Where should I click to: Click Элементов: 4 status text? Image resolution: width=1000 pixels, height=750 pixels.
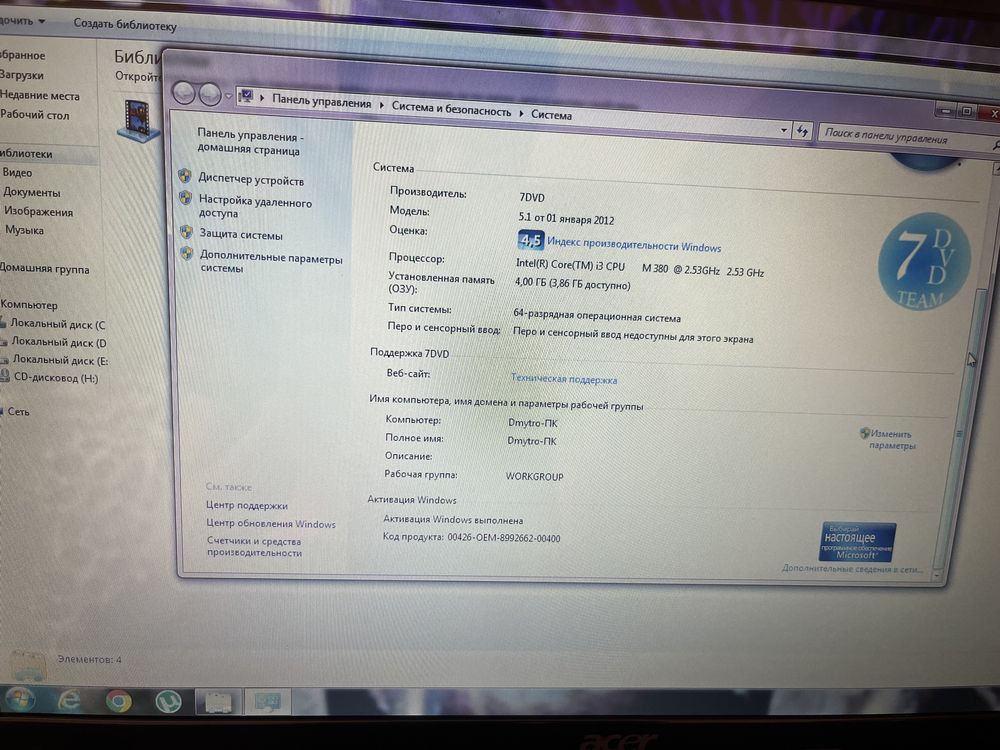tap(89, 659)
